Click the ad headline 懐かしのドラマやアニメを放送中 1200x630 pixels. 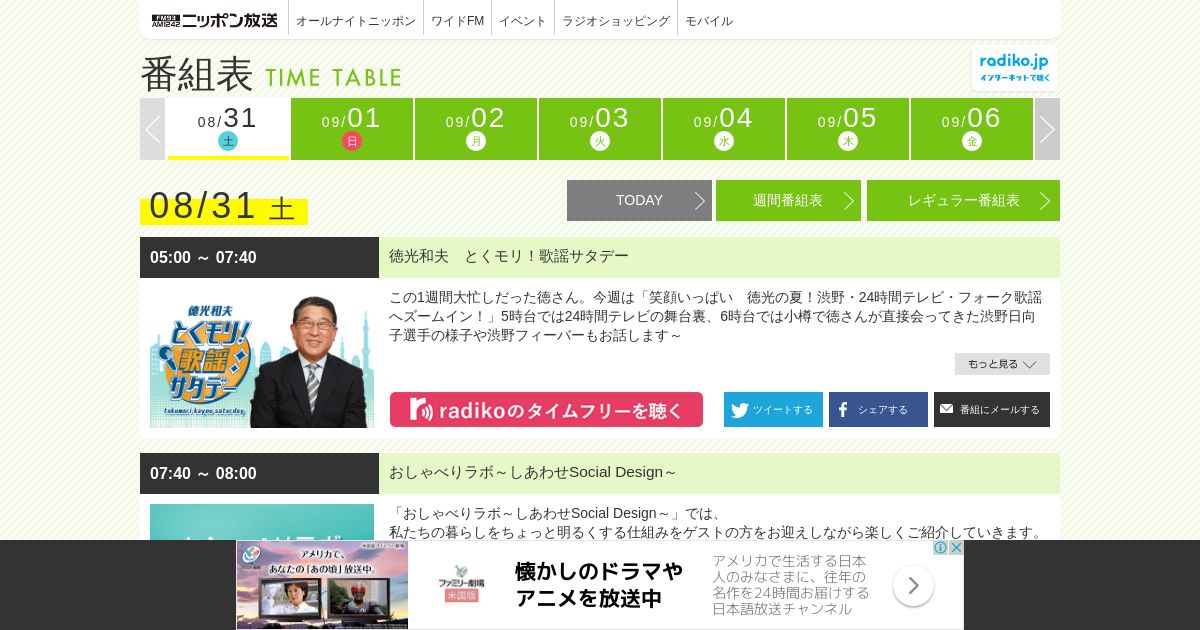pyautogui.click(x=599, y=585)
